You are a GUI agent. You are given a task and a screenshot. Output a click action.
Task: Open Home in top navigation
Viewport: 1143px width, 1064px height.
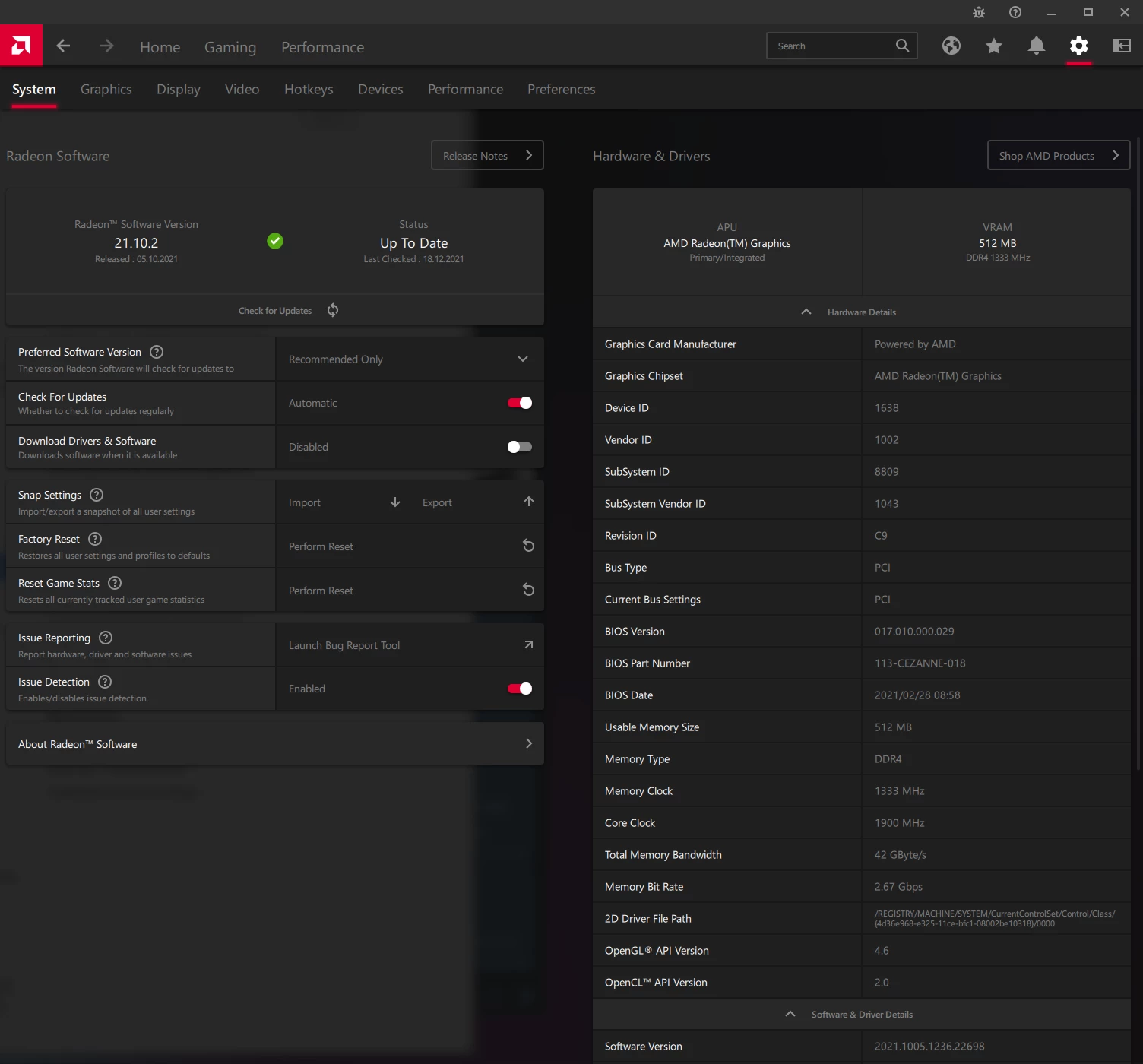tap(160, 47)
